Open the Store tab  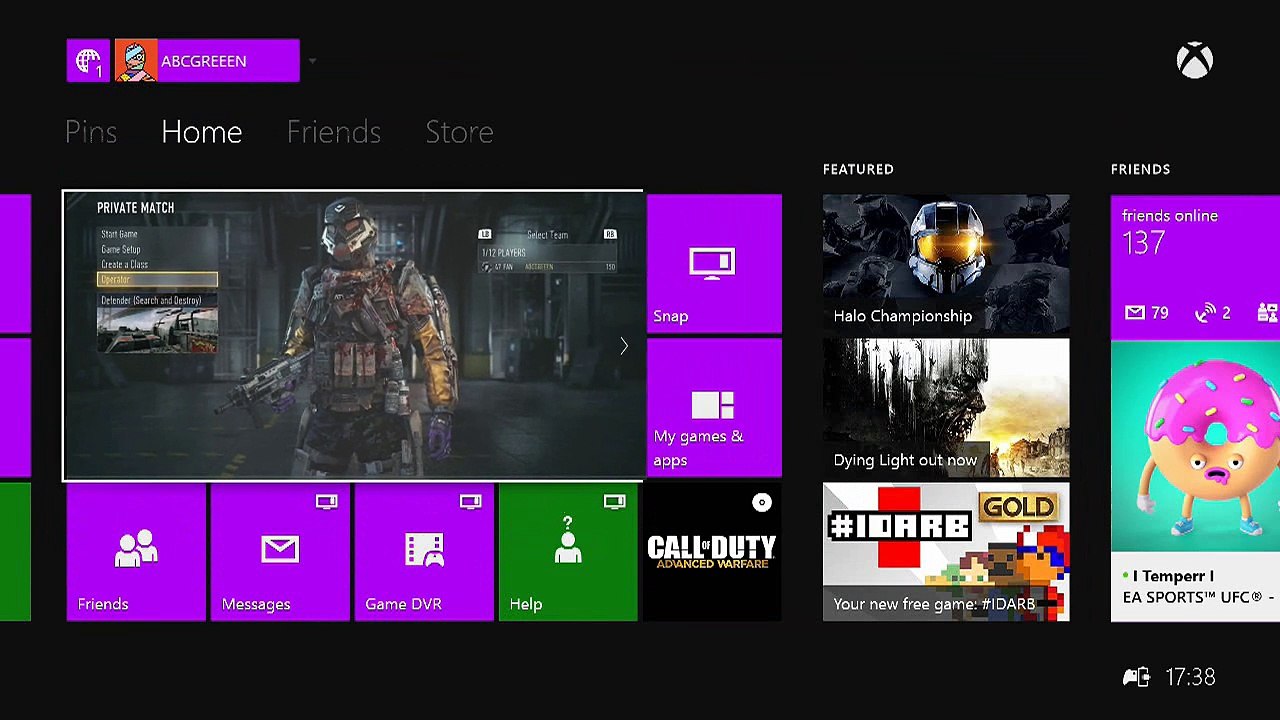pyautogui.click(x=460, y=132)
